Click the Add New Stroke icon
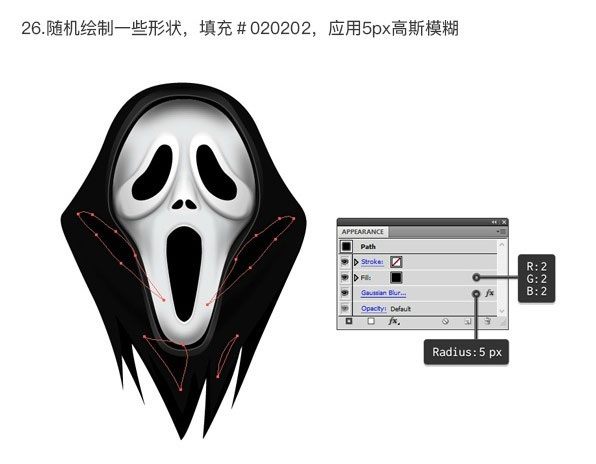Screen dimensions: 596x464 point(349,321)
